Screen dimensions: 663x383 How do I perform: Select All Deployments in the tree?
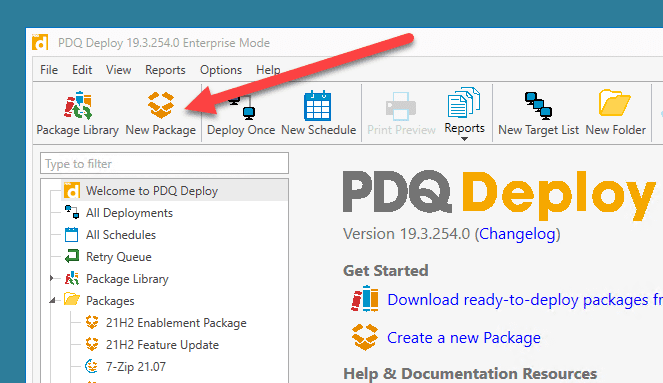tap(129, 213)
